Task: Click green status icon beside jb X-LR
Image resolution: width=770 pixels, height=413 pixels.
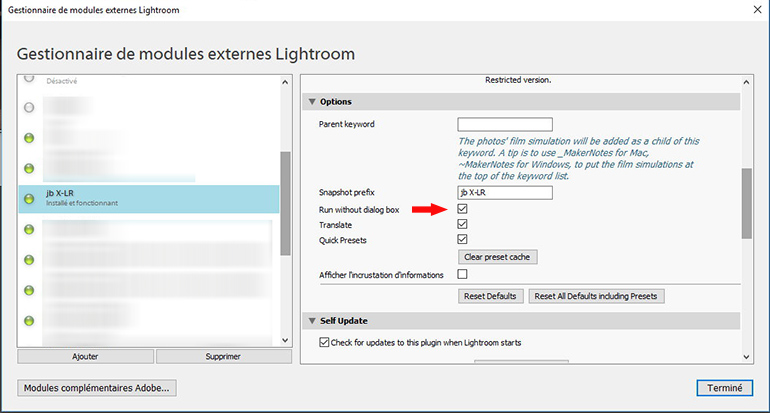Action: pos(29,198)
